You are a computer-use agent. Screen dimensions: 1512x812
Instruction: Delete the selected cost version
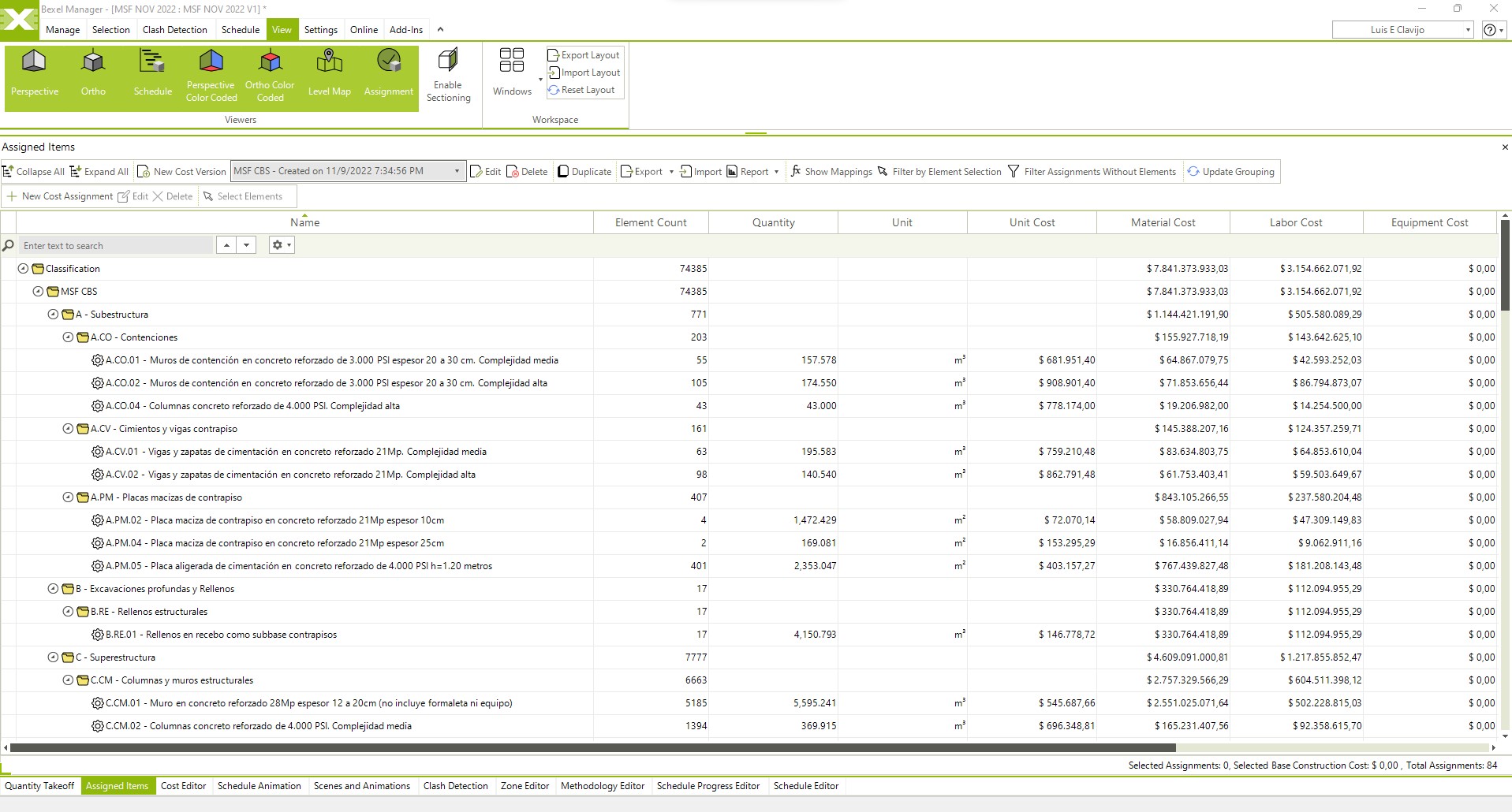pos(527,172)
